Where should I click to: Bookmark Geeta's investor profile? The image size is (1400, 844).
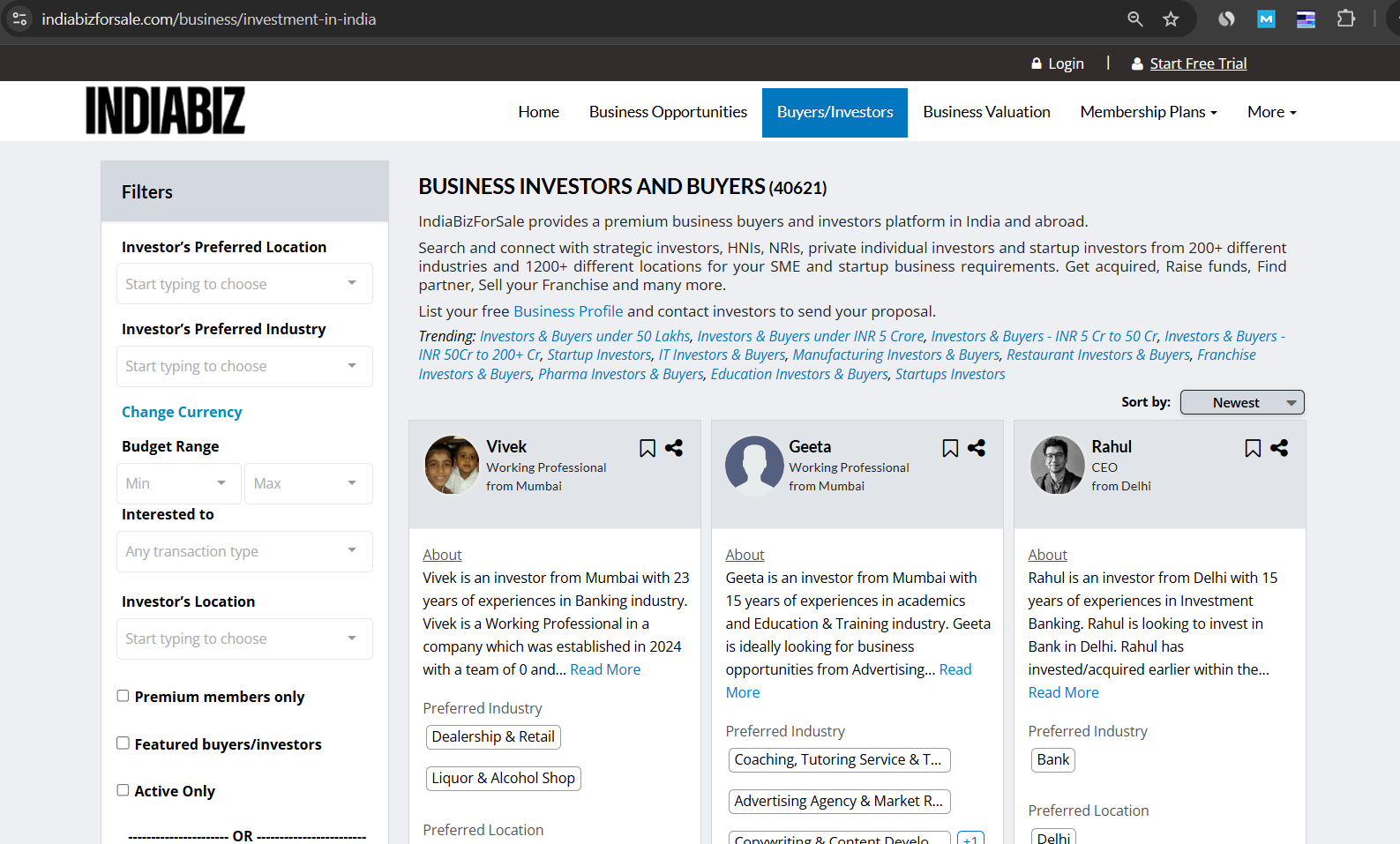[950, 448]
